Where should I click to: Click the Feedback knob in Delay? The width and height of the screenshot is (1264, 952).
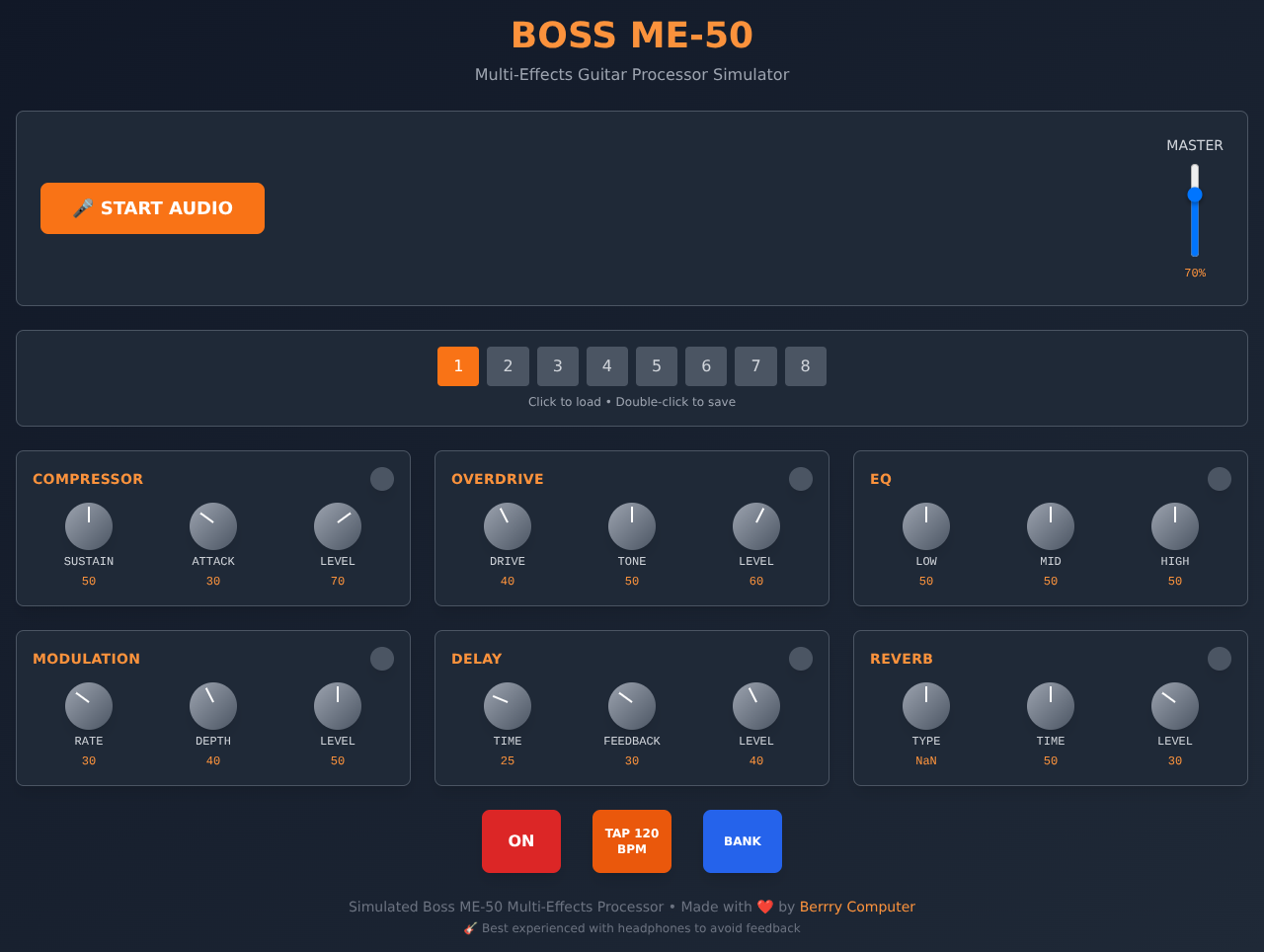pyautogui.click(x=632, y=705)
